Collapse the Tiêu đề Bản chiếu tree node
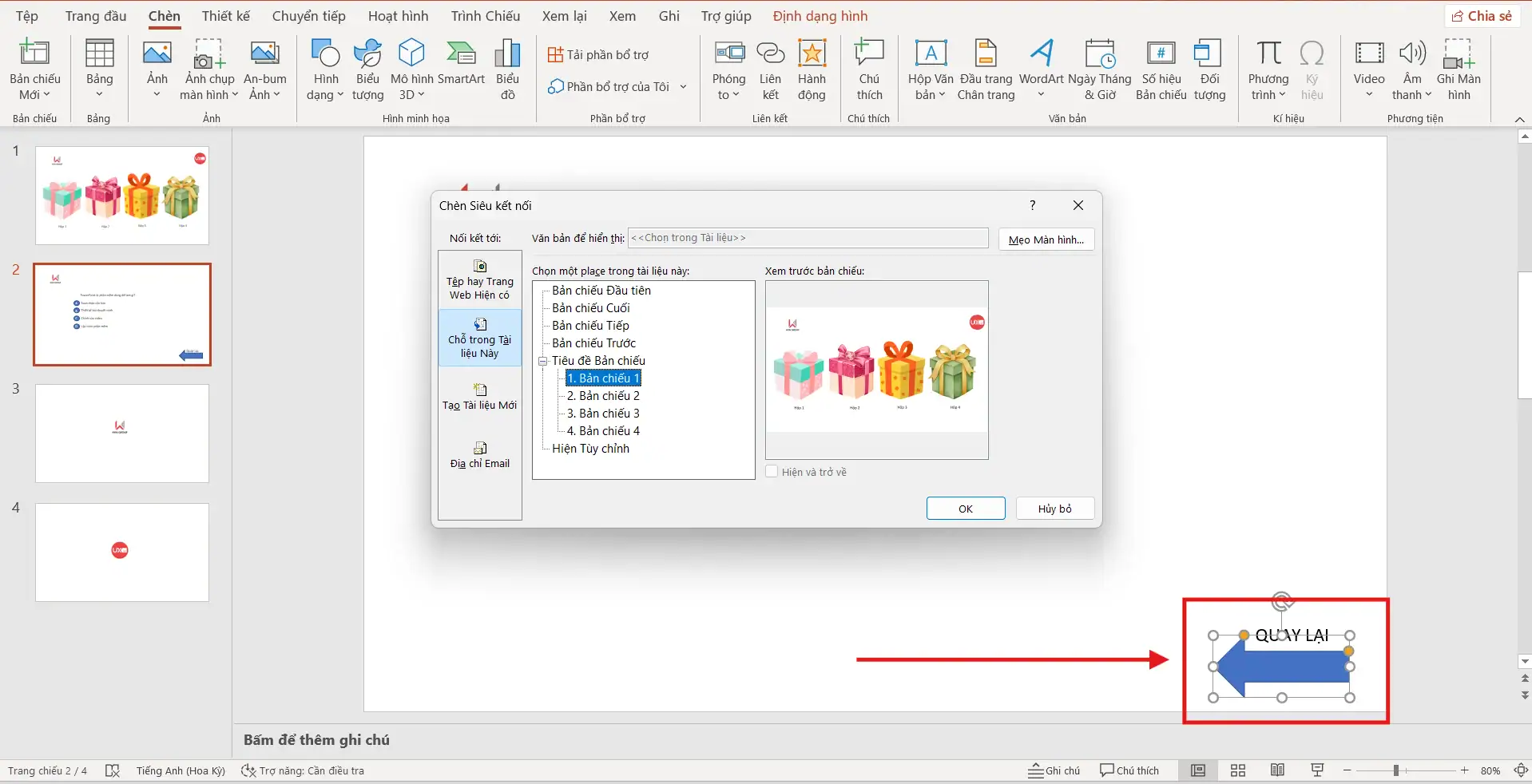1532x784 pixels. pyautogui.click(x=543, y=361)
